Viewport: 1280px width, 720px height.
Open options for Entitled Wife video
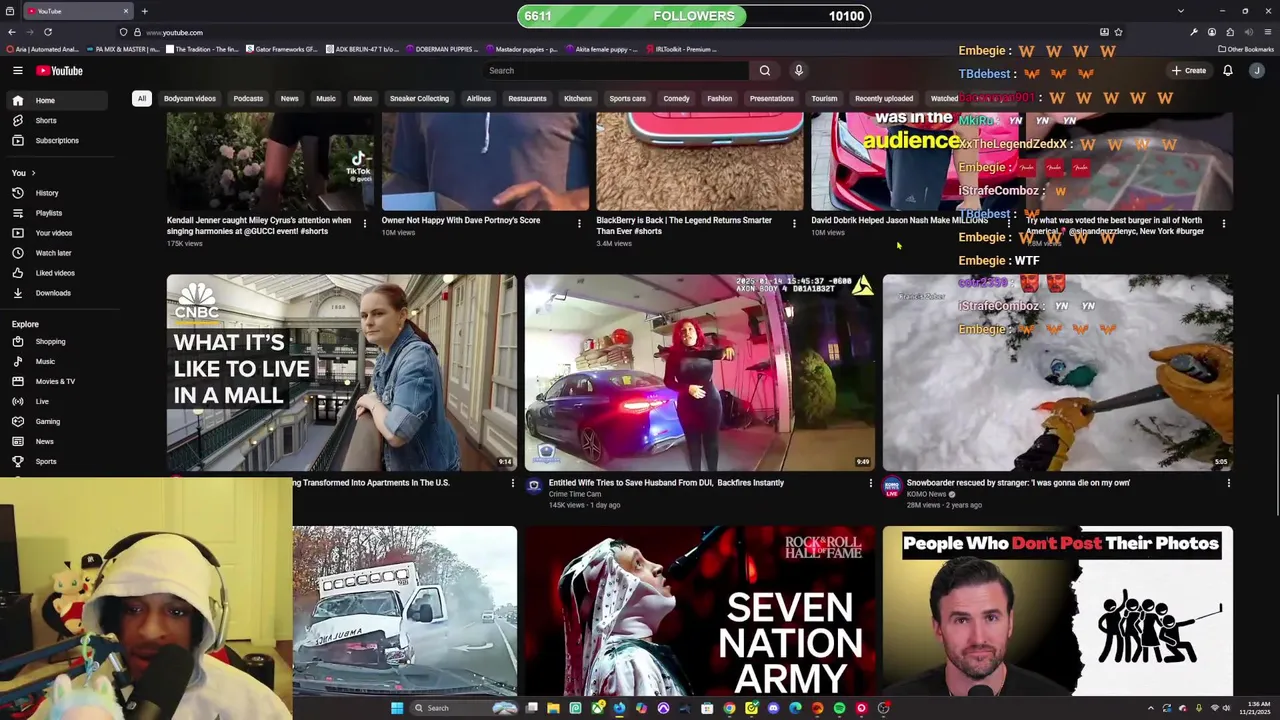coord(870,483)
